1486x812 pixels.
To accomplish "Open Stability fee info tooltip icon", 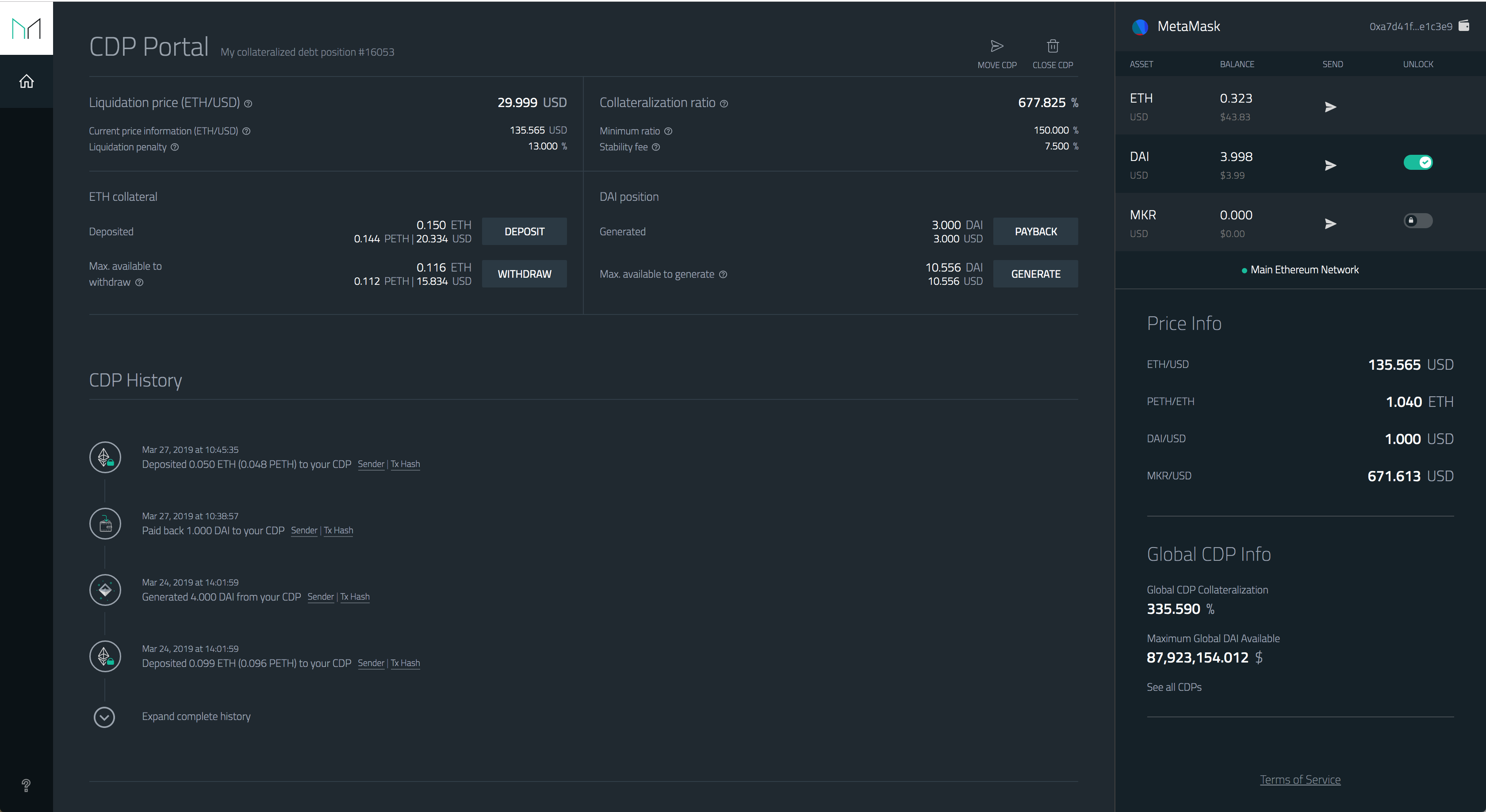I will [656, 147].
